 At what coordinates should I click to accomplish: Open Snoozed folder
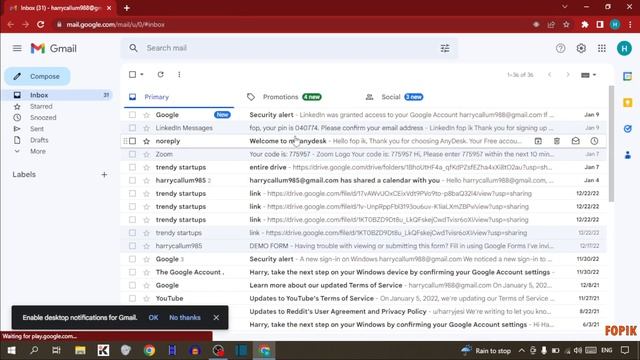point(43,118)
